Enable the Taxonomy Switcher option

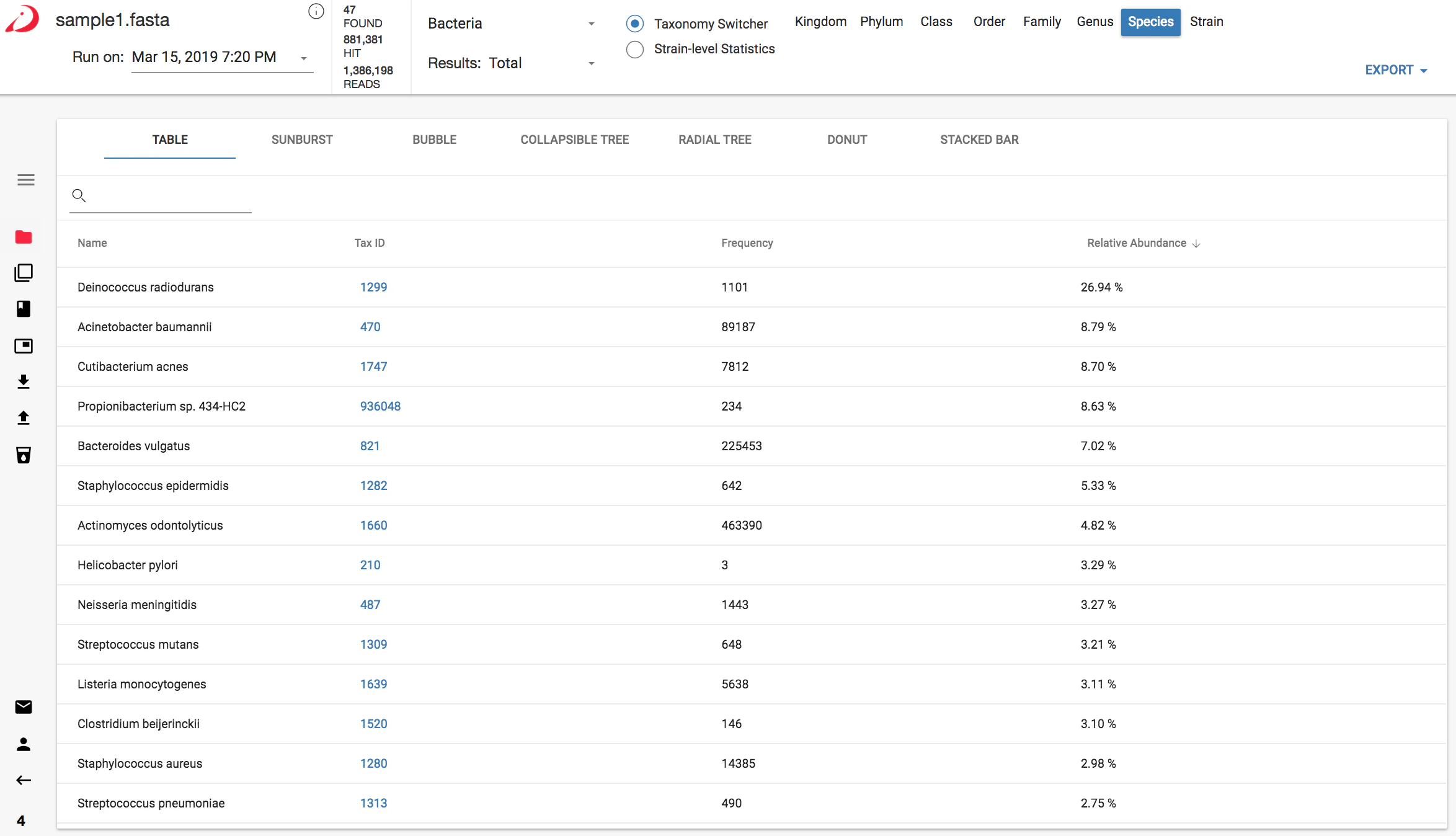(x=635, y=24)
